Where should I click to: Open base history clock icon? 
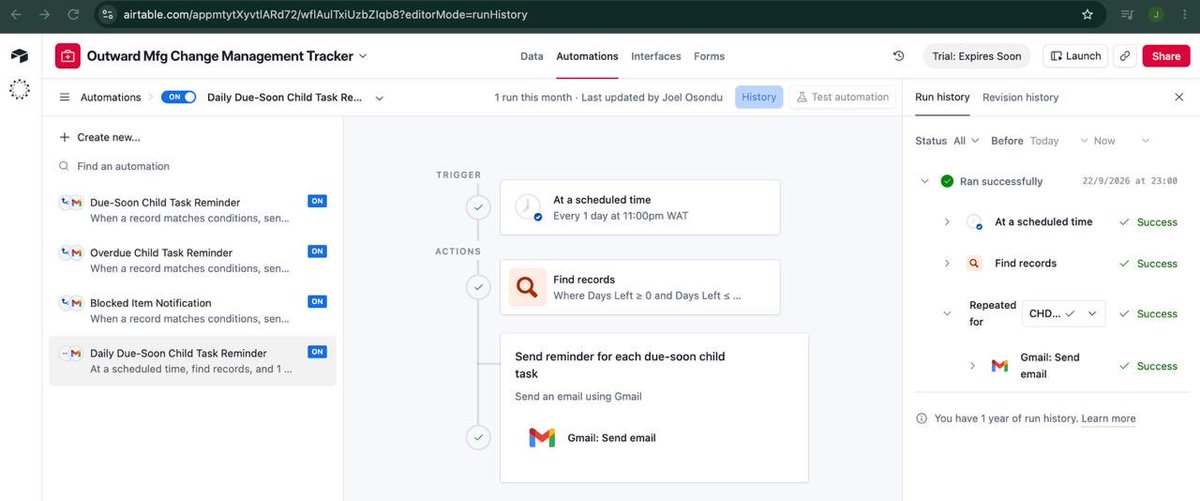point(898,56)
